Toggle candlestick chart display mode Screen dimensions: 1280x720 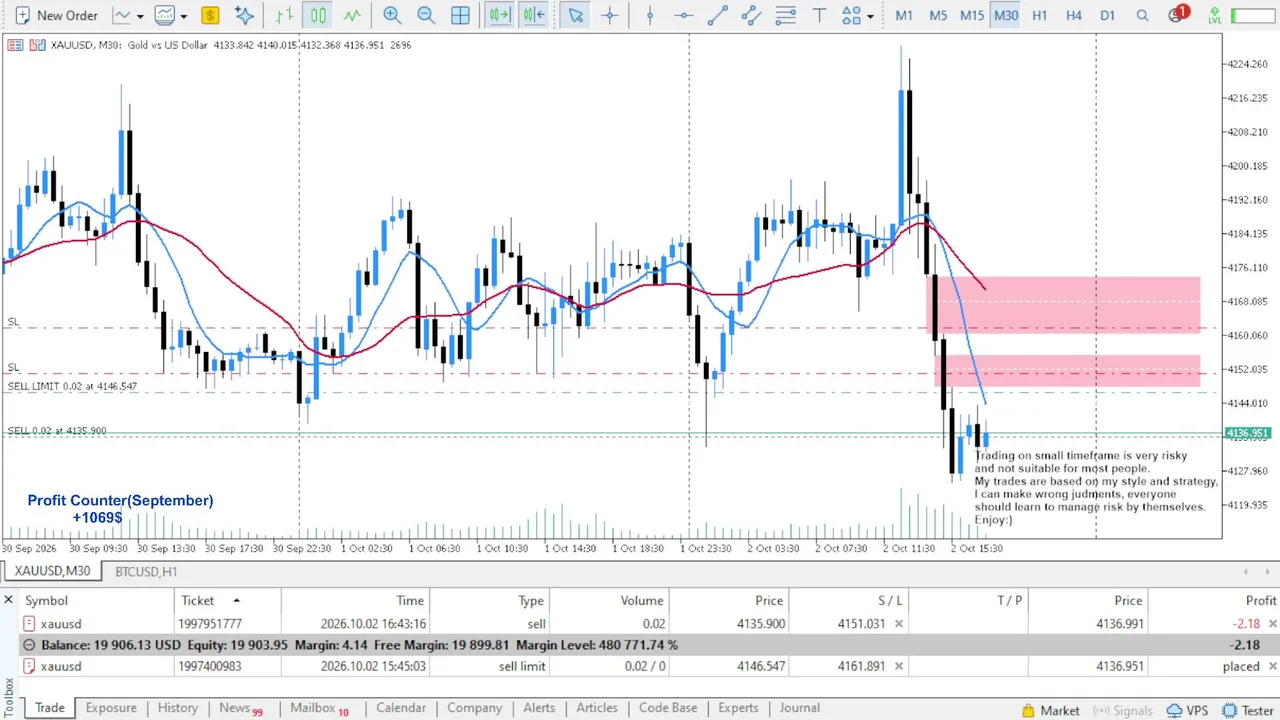click(x=318, y=15)
